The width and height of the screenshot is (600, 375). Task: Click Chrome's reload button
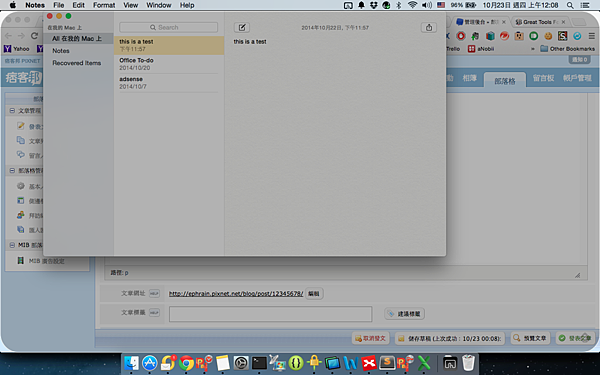(x=34, y=36)
